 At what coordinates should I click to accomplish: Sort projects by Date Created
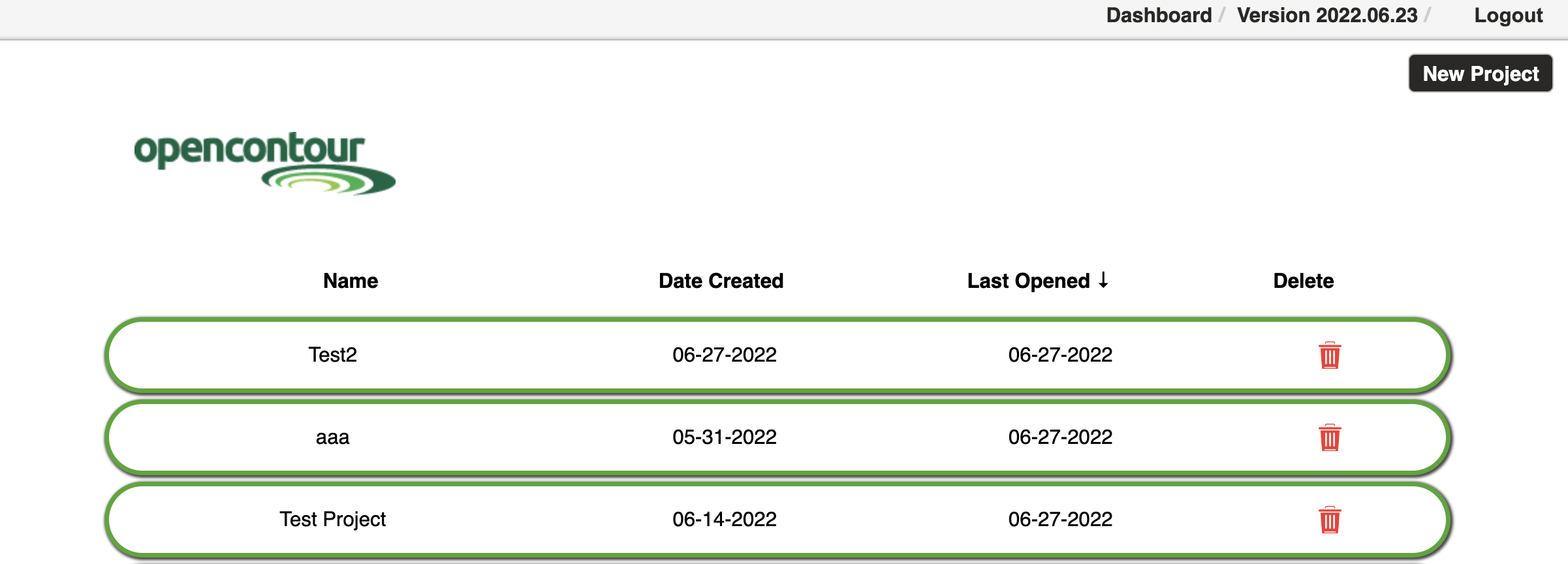click(721, 281)
